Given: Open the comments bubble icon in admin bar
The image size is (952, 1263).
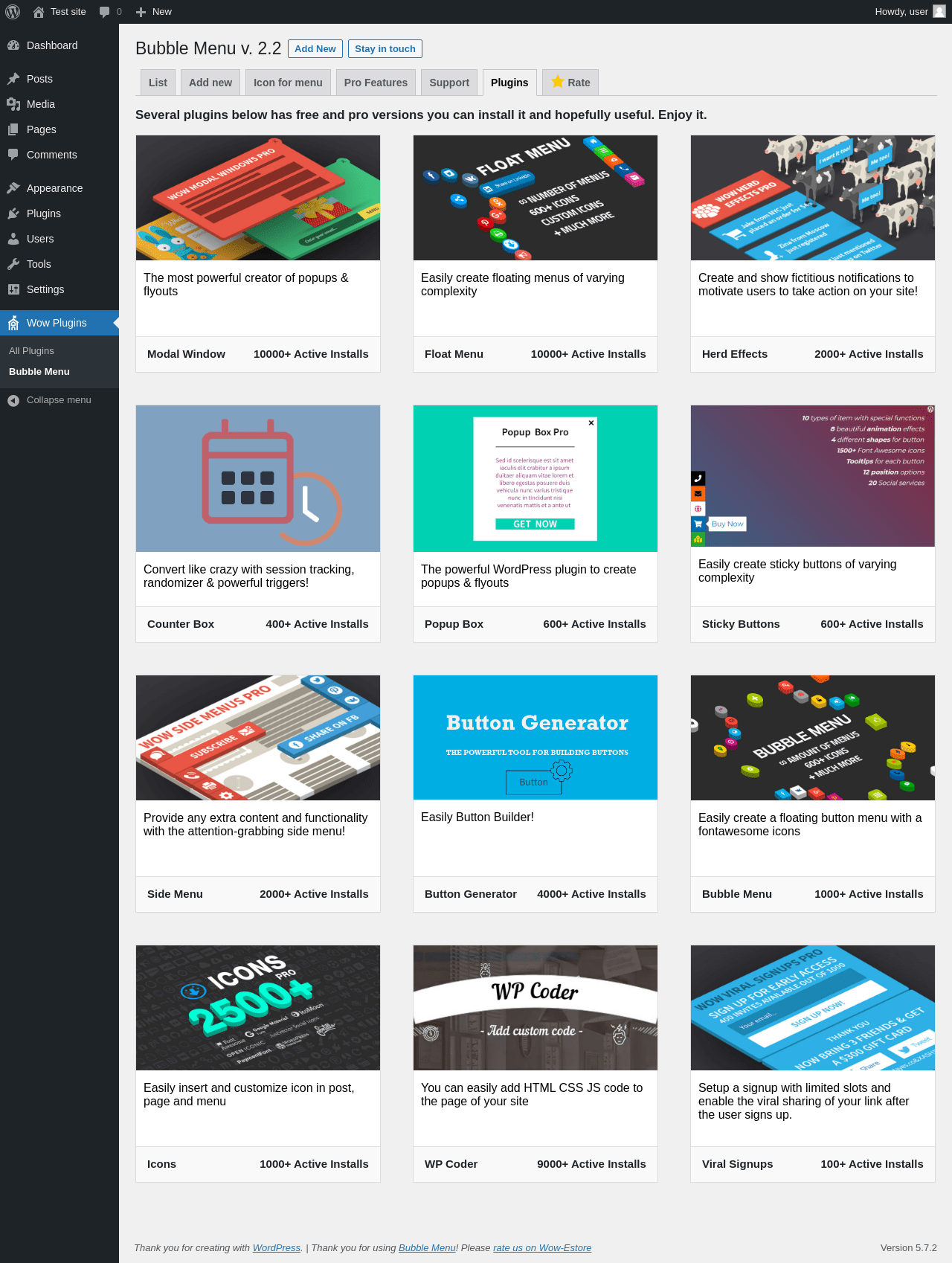Looking at the screenshot, I should tap(104, 12).
